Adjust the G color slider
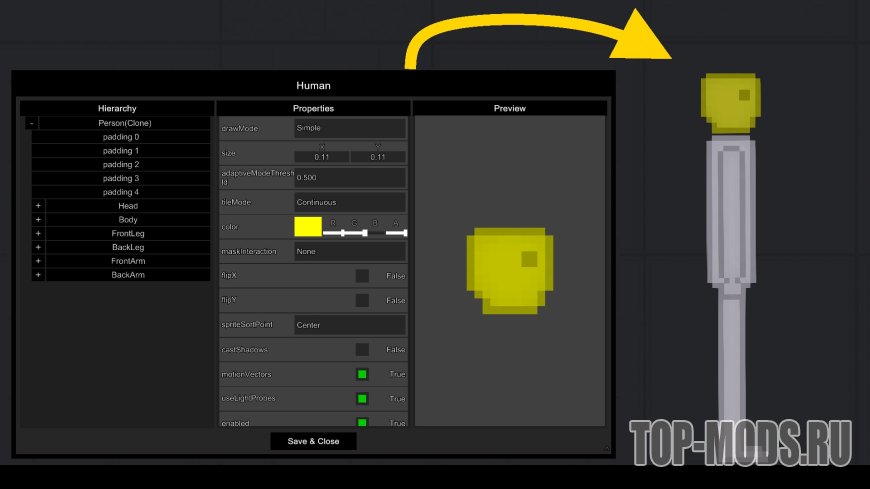 pos(355,233)
